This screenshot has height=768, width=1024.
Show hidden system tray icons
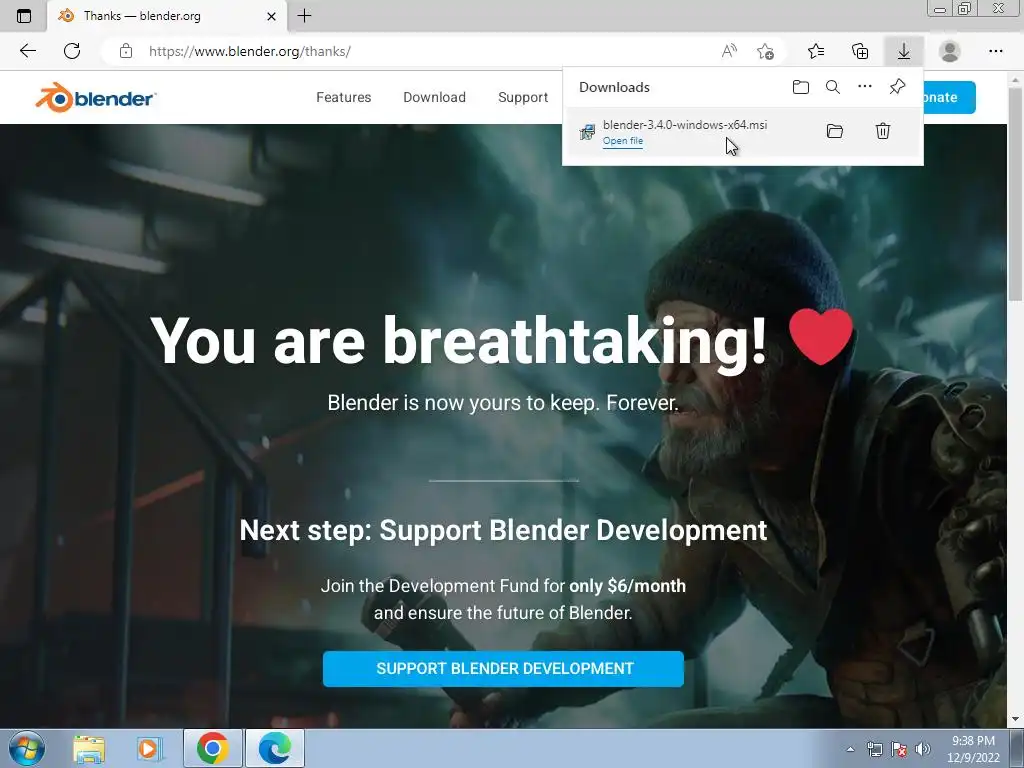[x=850, y=749]
